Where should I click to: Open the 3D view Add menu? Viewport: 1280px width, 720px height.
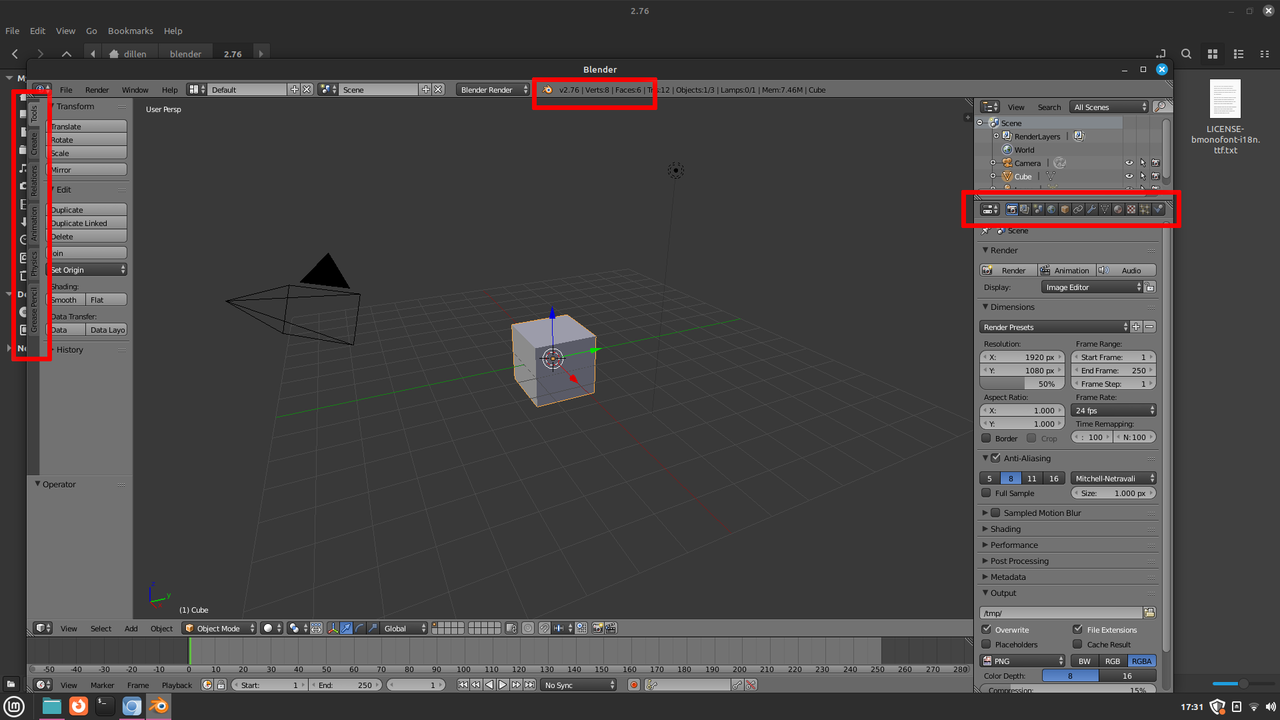tap(131, 629)
